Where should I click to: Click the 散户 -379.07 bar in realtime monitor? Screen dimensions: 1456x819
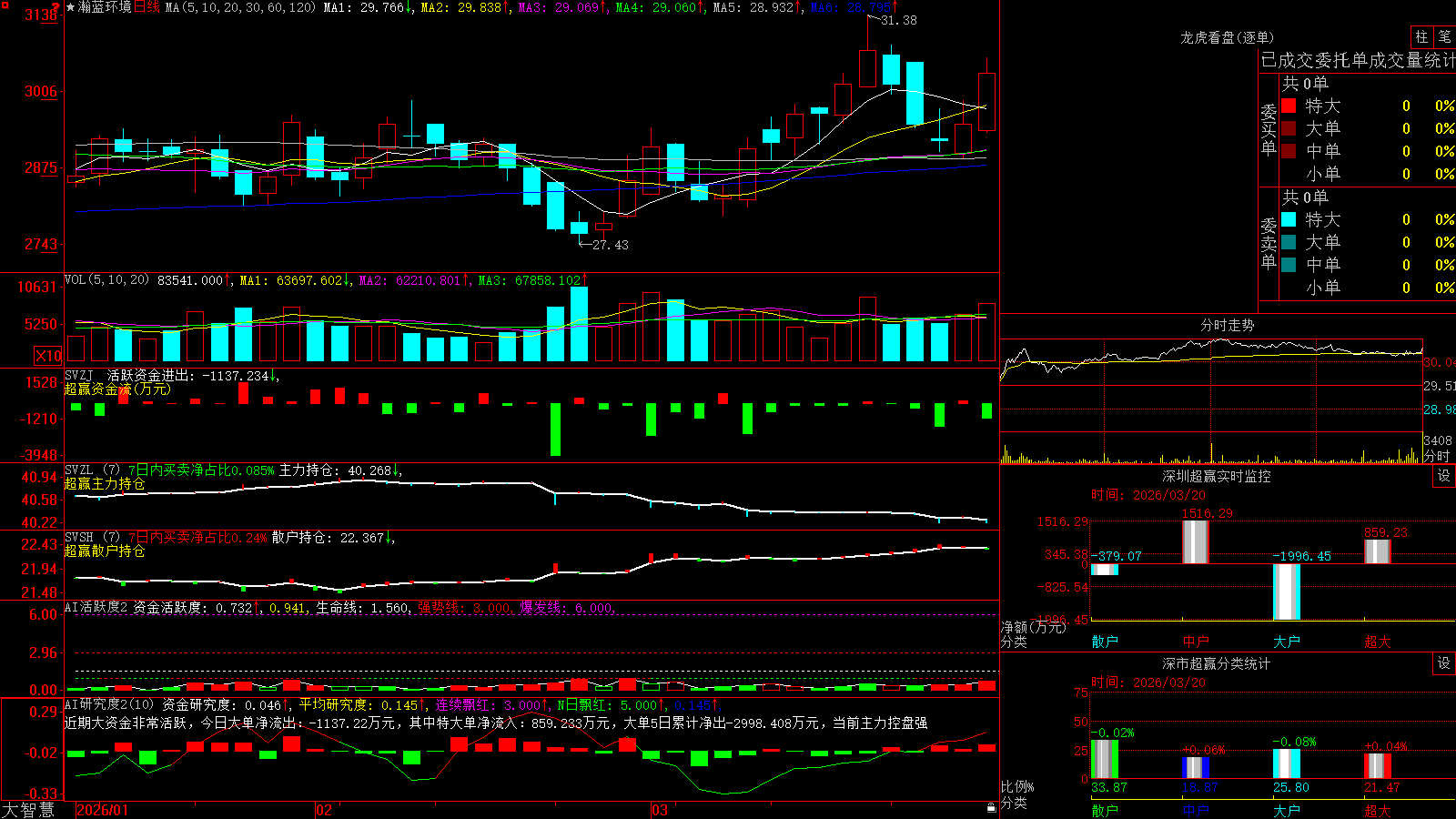pos(1105,570)
